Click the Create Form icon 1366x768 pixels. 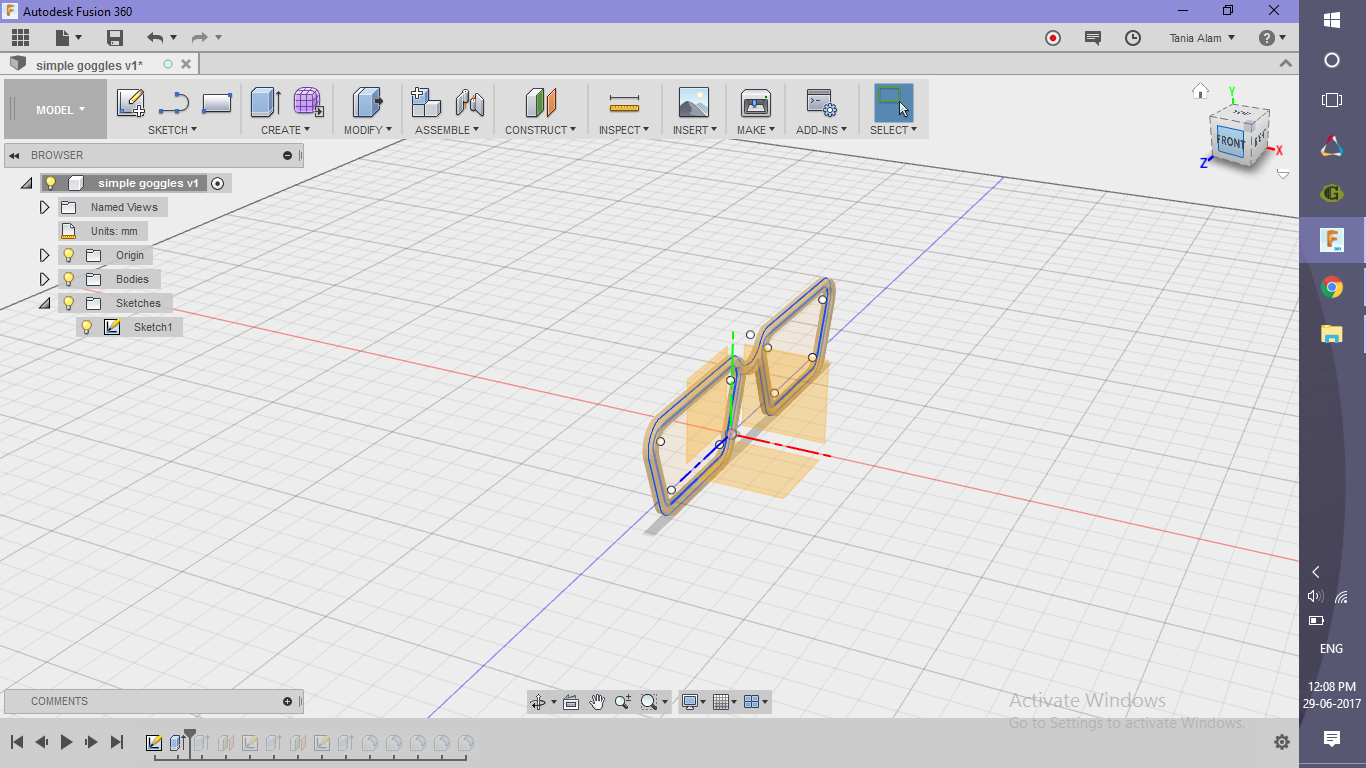point(308,103)
